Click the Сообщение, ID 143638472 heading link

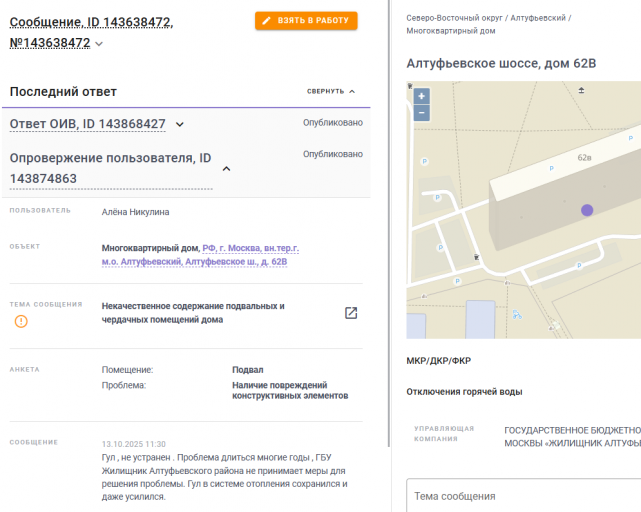click(91, 21)
